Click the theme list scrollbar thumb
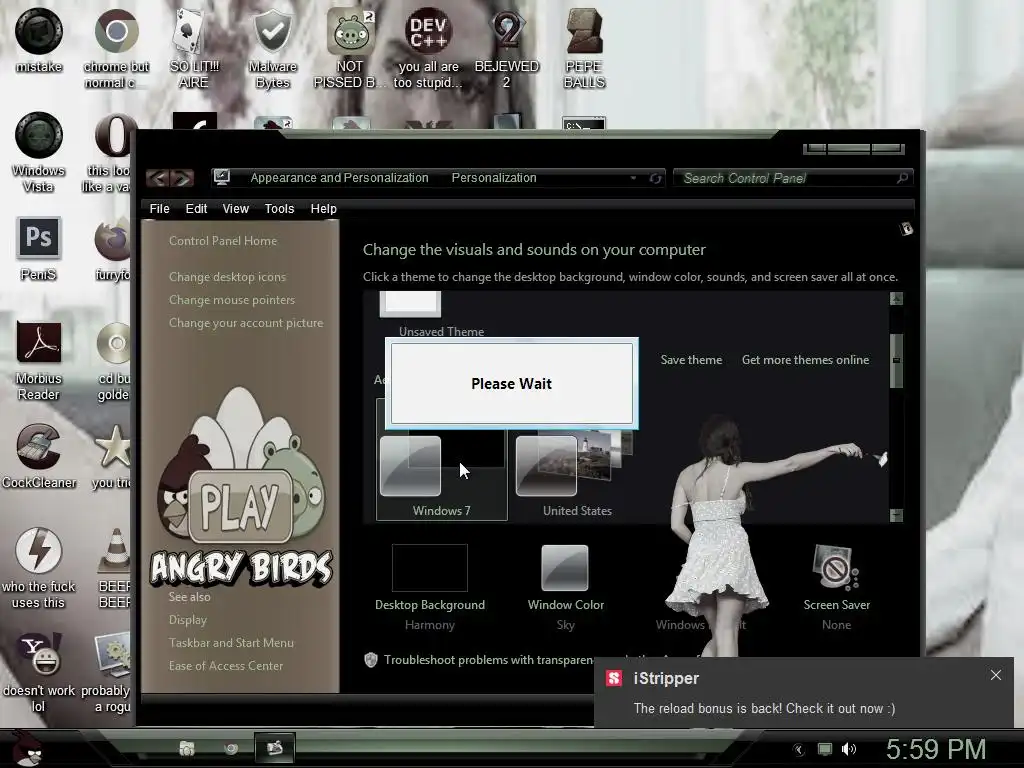1024x768 pixels. click(x=896, y=360)
